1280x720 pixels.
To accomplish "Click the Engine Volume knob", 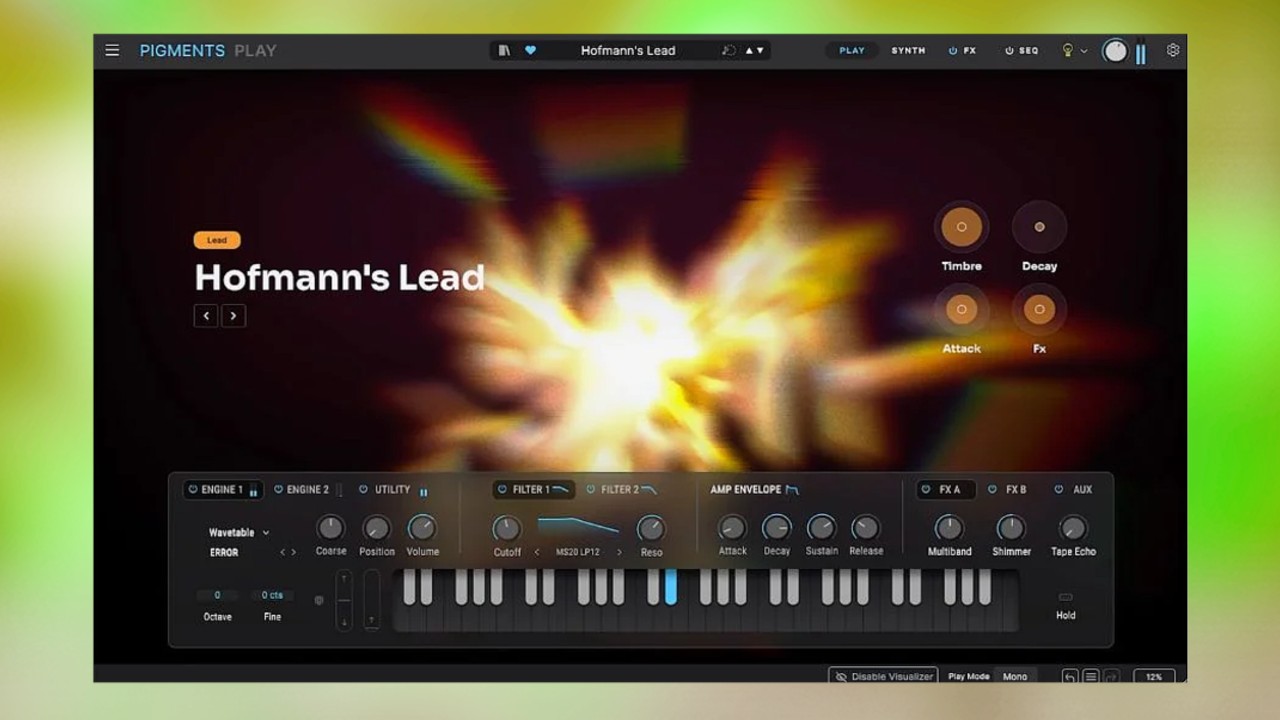I will pyautogui.click(x=422, y=527).
